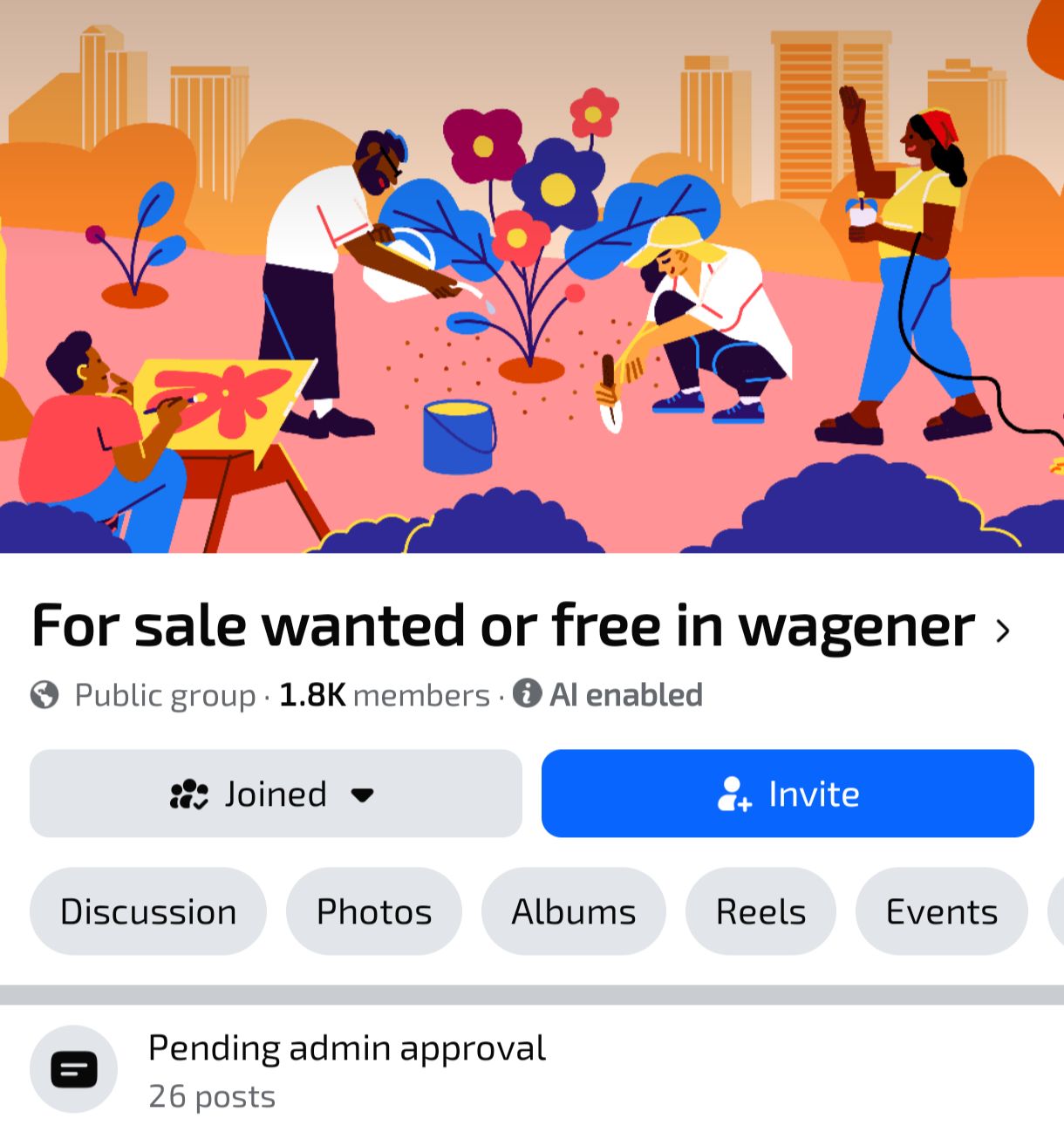
Task: View the Events tab
Action: pos(942,911)
